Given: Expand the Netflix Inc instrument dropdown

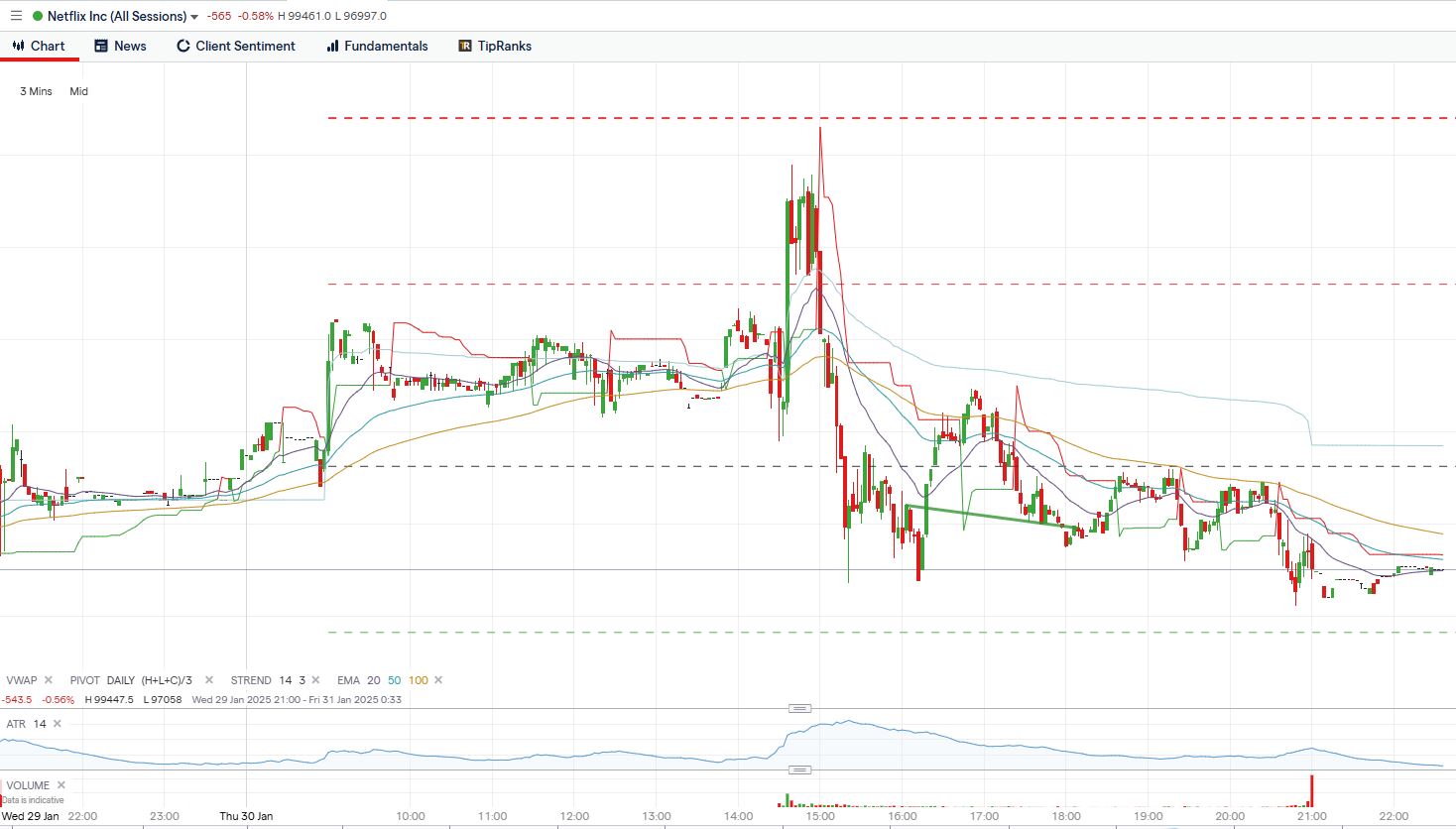Looking at the screenshot, I should click(x=194, y=17).
